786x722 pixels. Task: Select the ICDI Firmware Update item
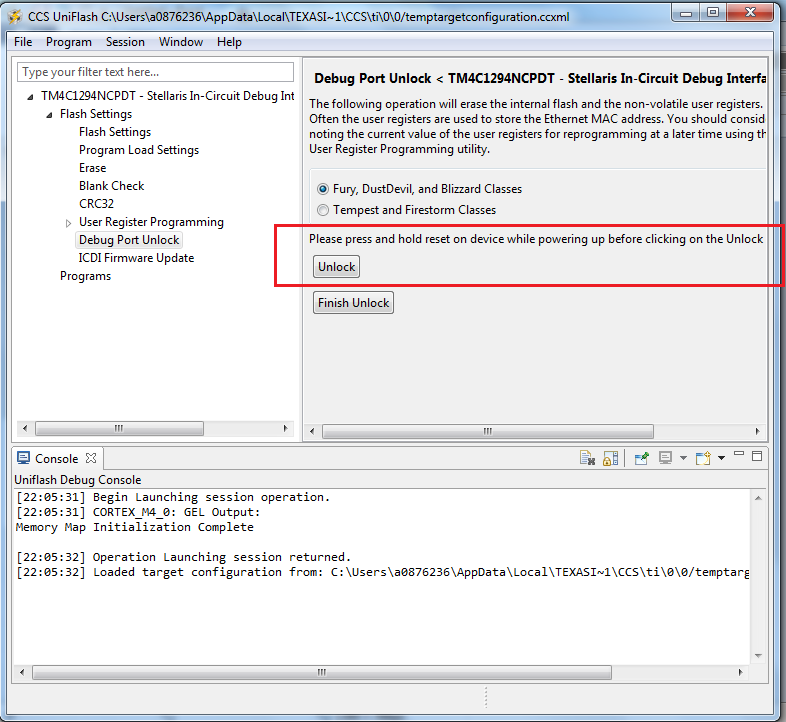point(136,258)
